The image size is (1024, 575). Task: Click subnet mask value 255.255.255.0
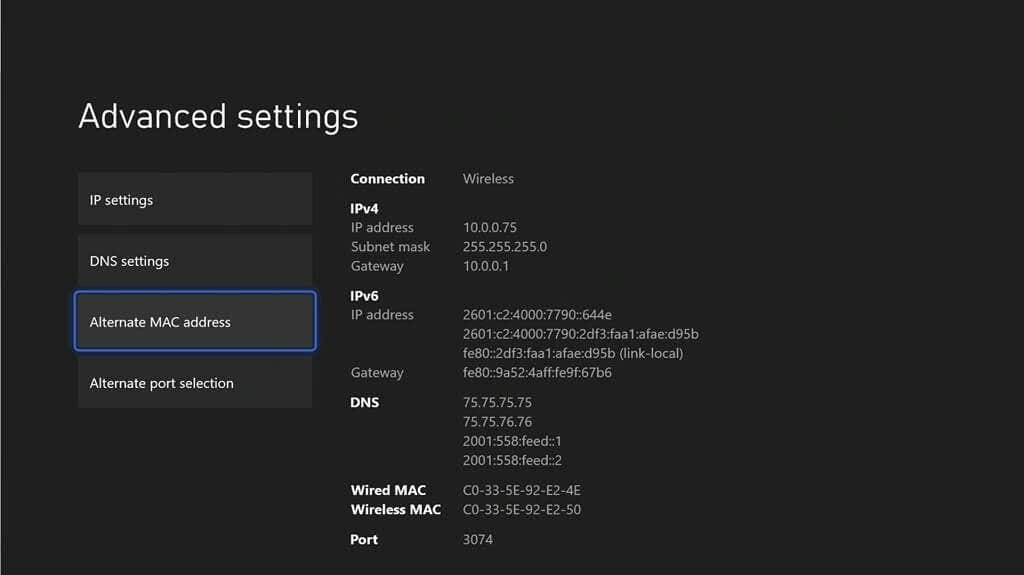505,246
